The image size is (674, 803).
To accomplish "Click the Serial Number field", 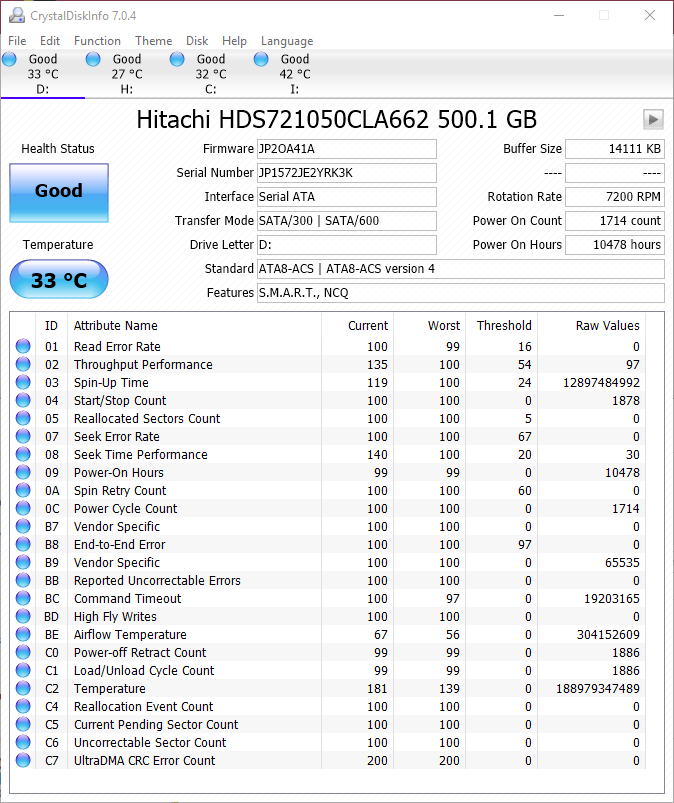I will (347, 173).
